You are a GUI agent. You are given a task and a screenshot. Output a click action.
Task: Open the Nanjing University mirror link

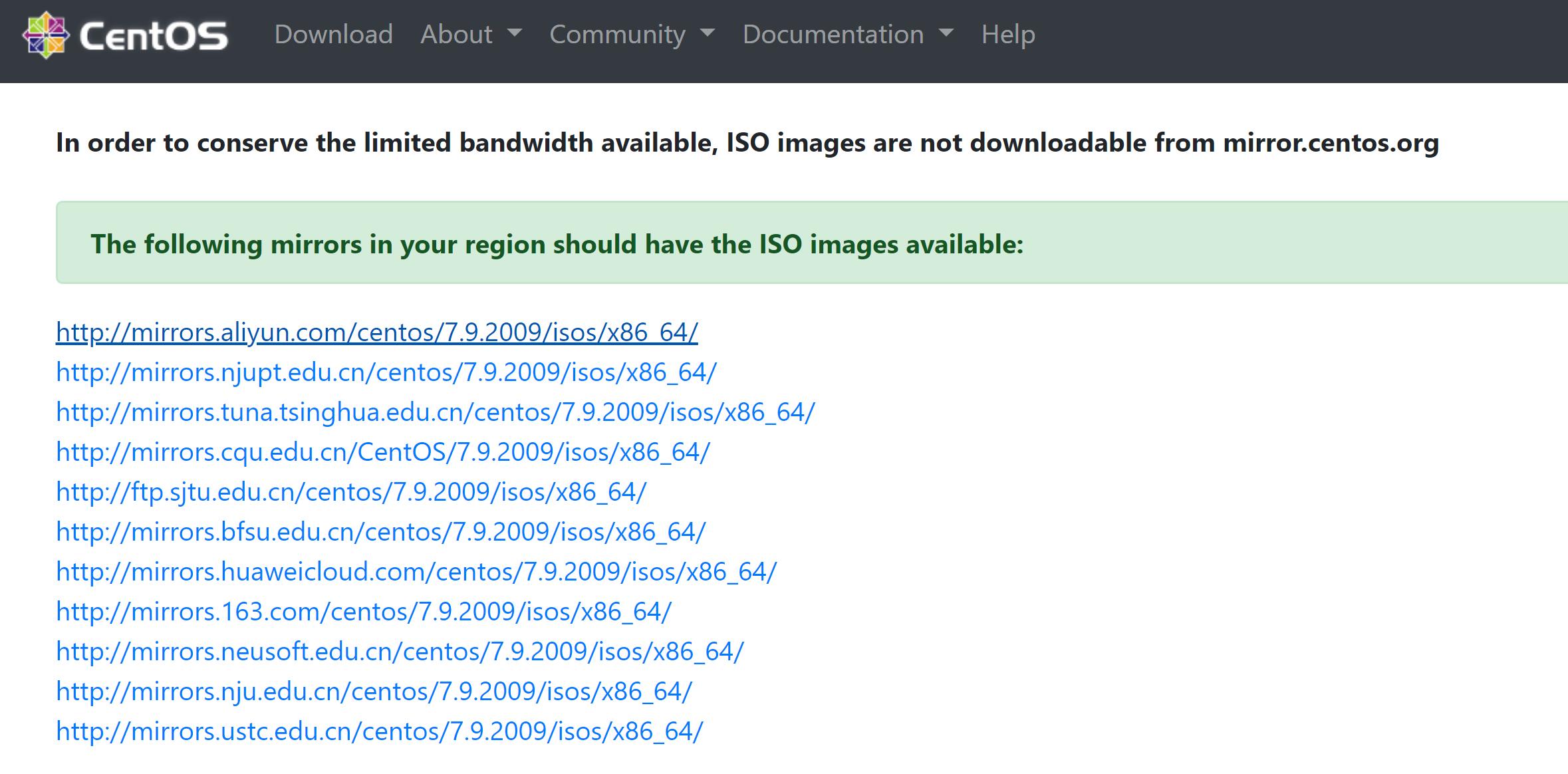372,690
